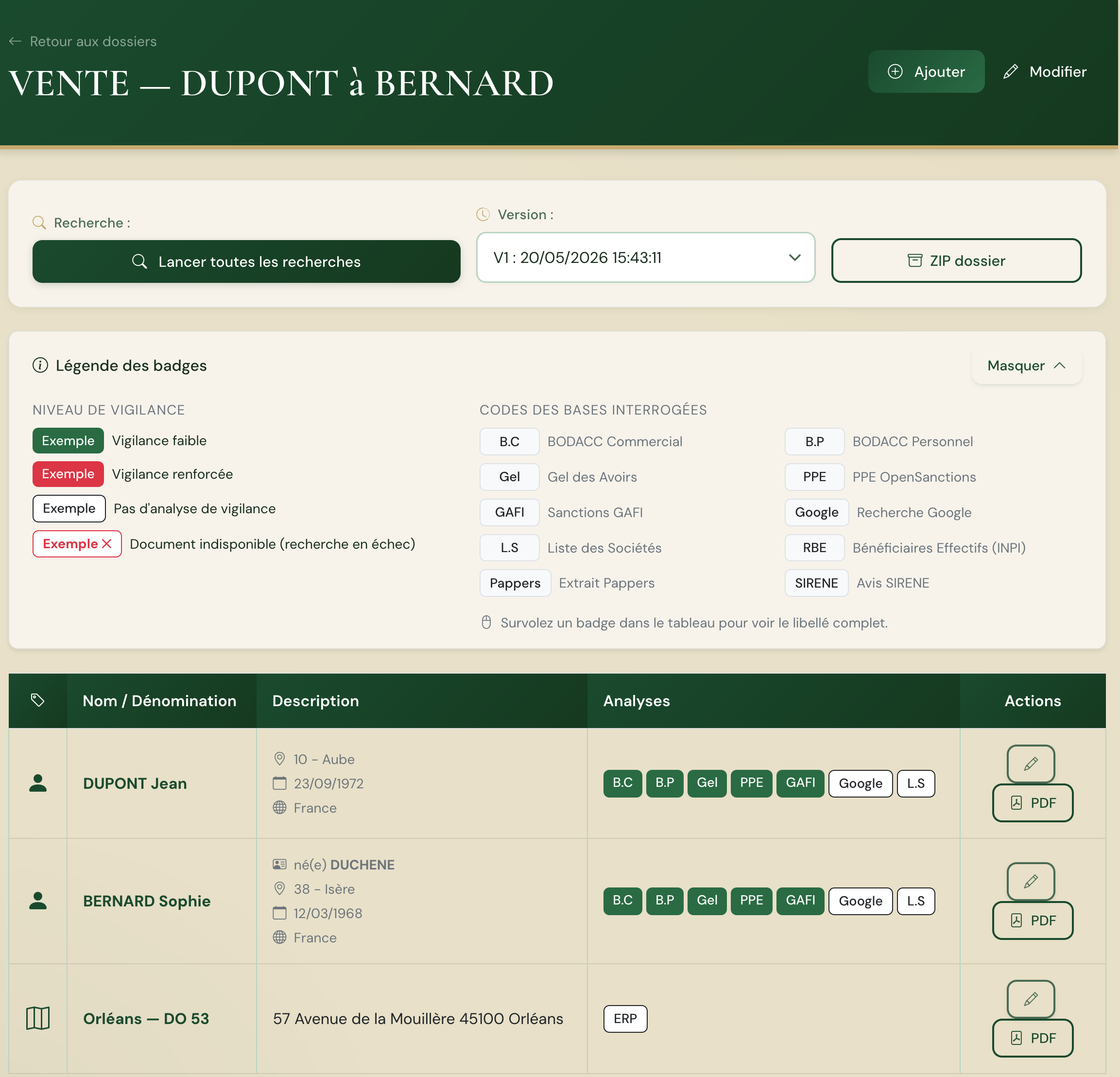Image resolution: width=1120 pixels, height=1077 pixels.
Task: Click the GAFI legend badge
Action: tap(509, 512)
